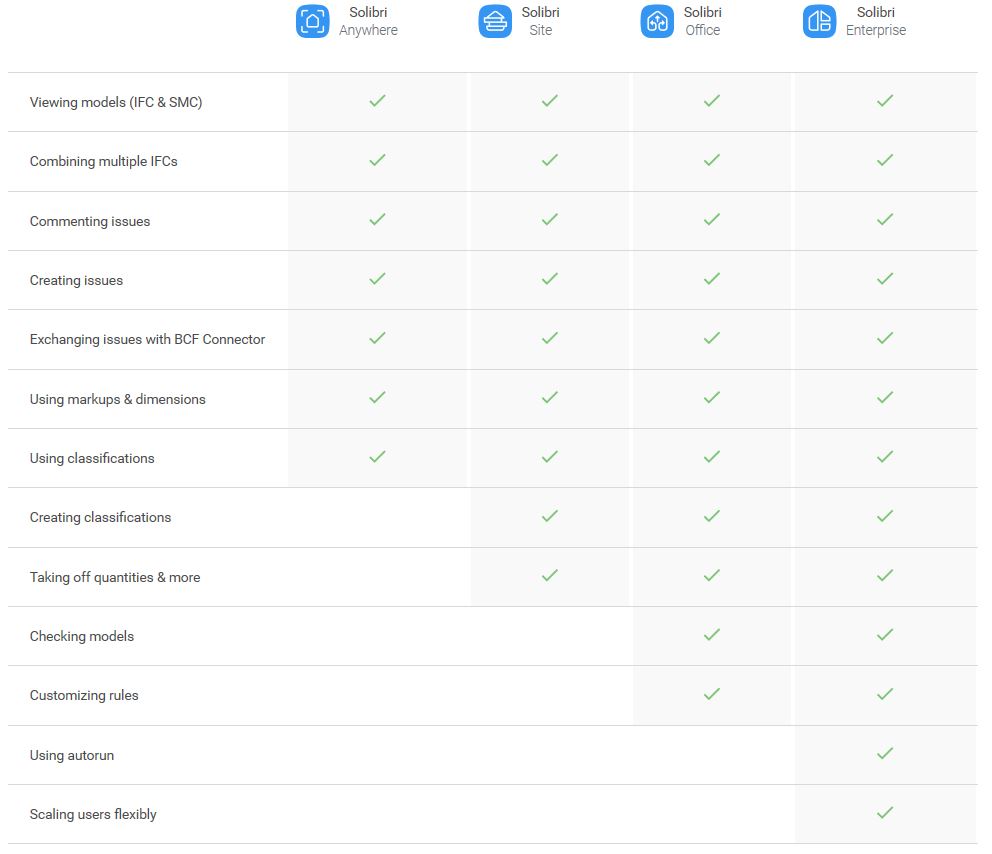Select the Solibri Office heading text

coord(703,22)
